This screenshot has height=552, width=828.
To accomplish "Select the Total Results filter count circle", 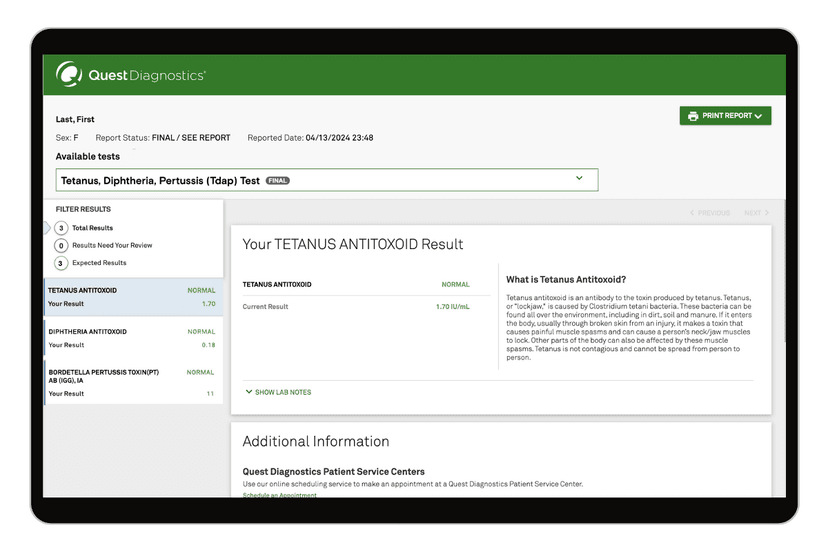I will pos(61,228).
